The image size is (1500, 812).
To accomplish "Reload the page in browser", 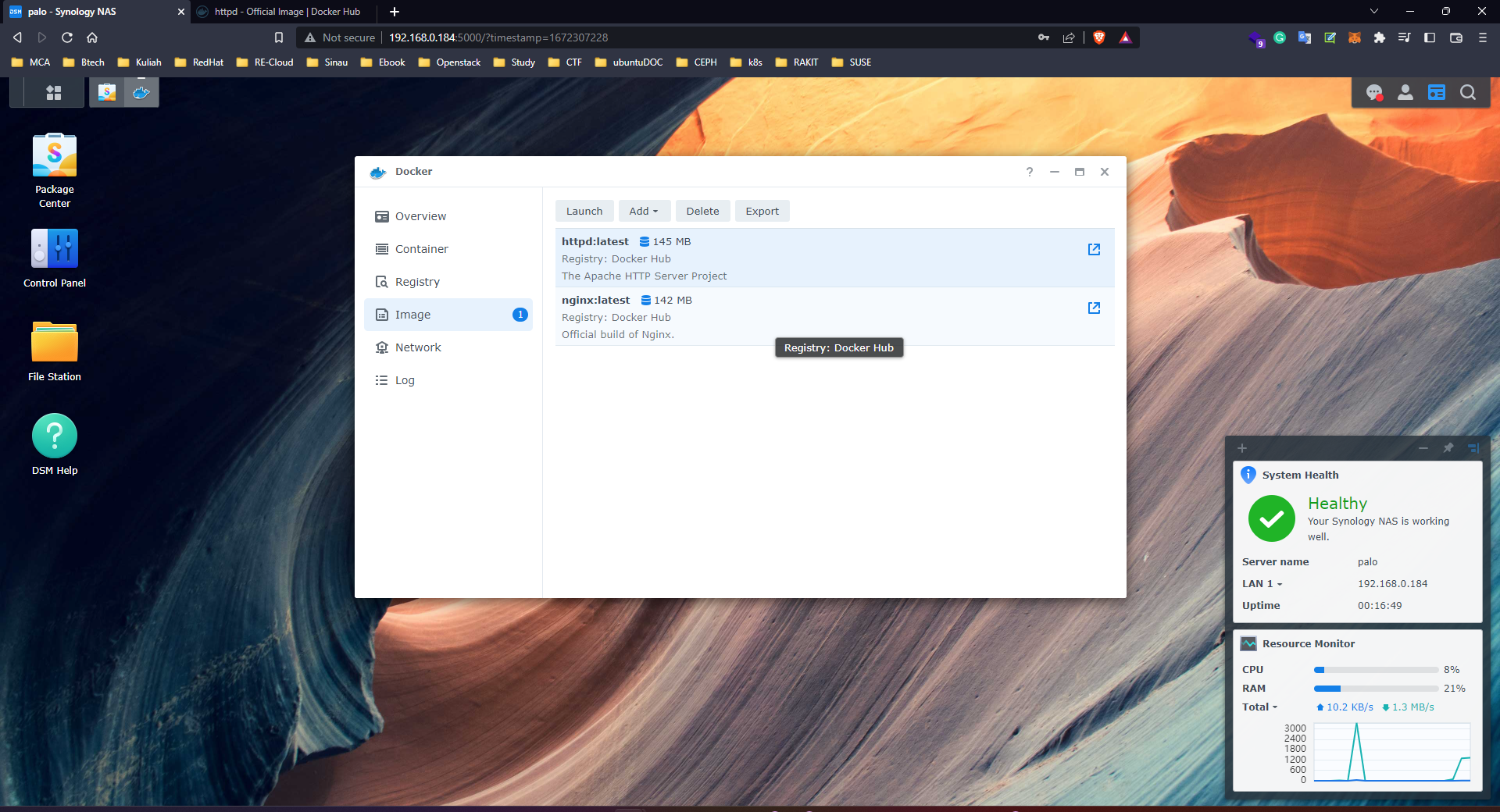I will 67,37.
